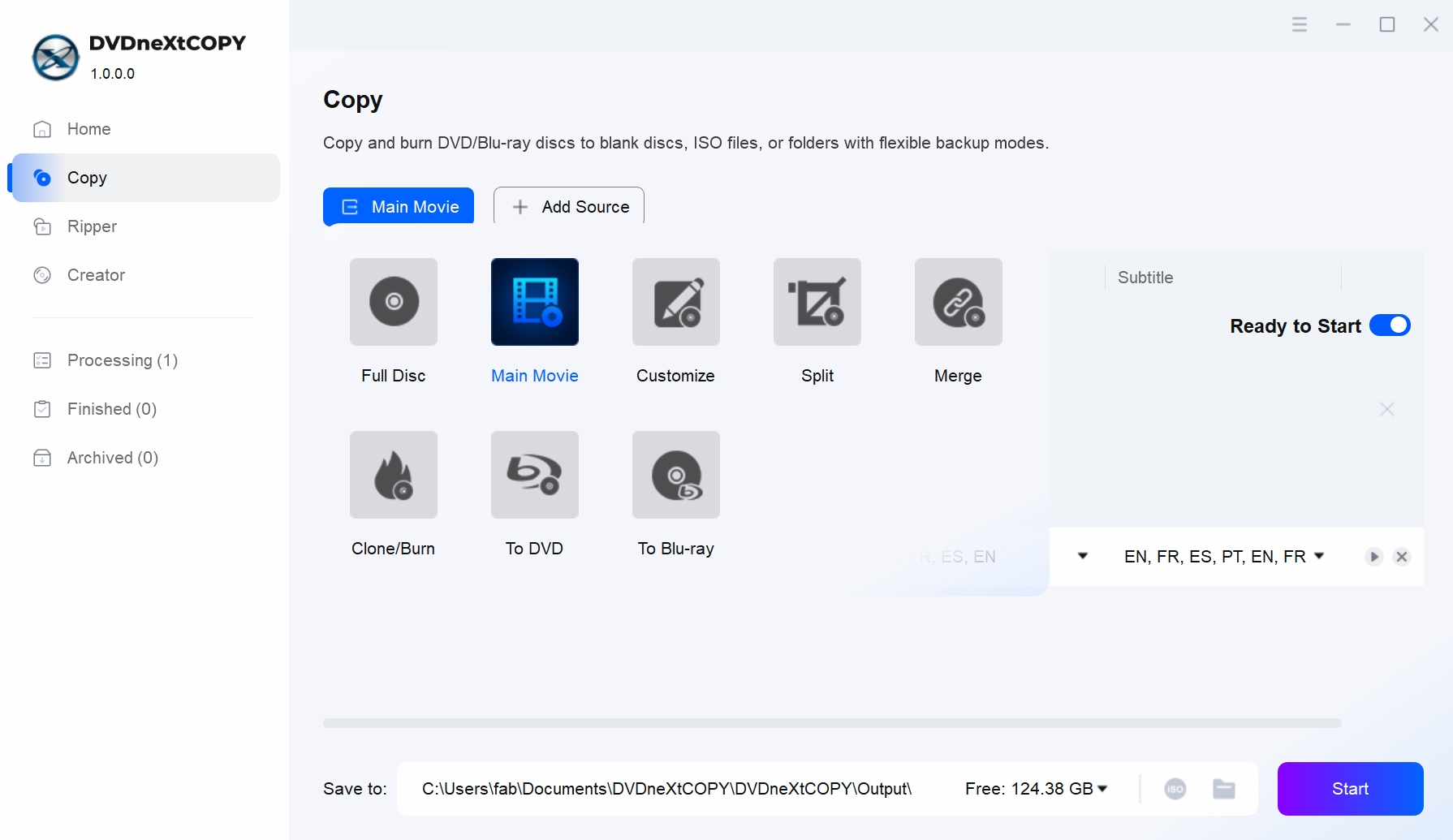Maximize the DVDneXtCOPY window
Screen dimensions: 1453x840
[x=1387, y=24]
